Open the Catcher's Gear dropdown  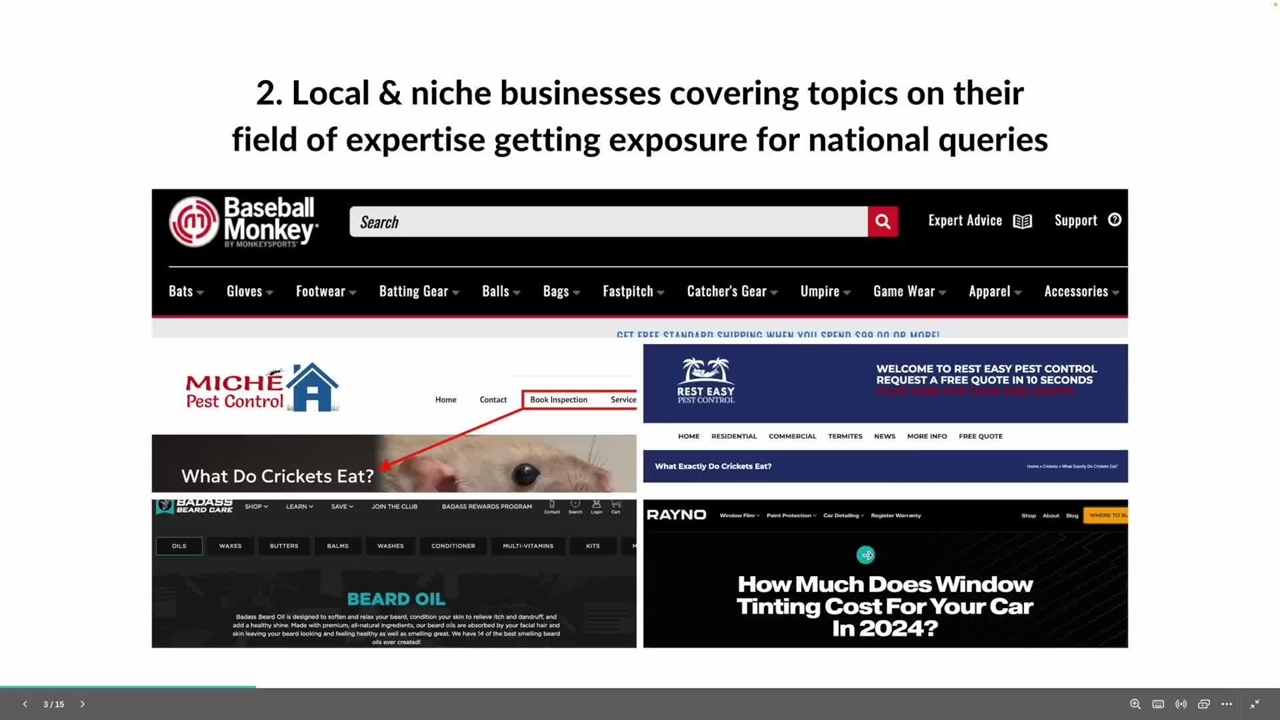732,291
